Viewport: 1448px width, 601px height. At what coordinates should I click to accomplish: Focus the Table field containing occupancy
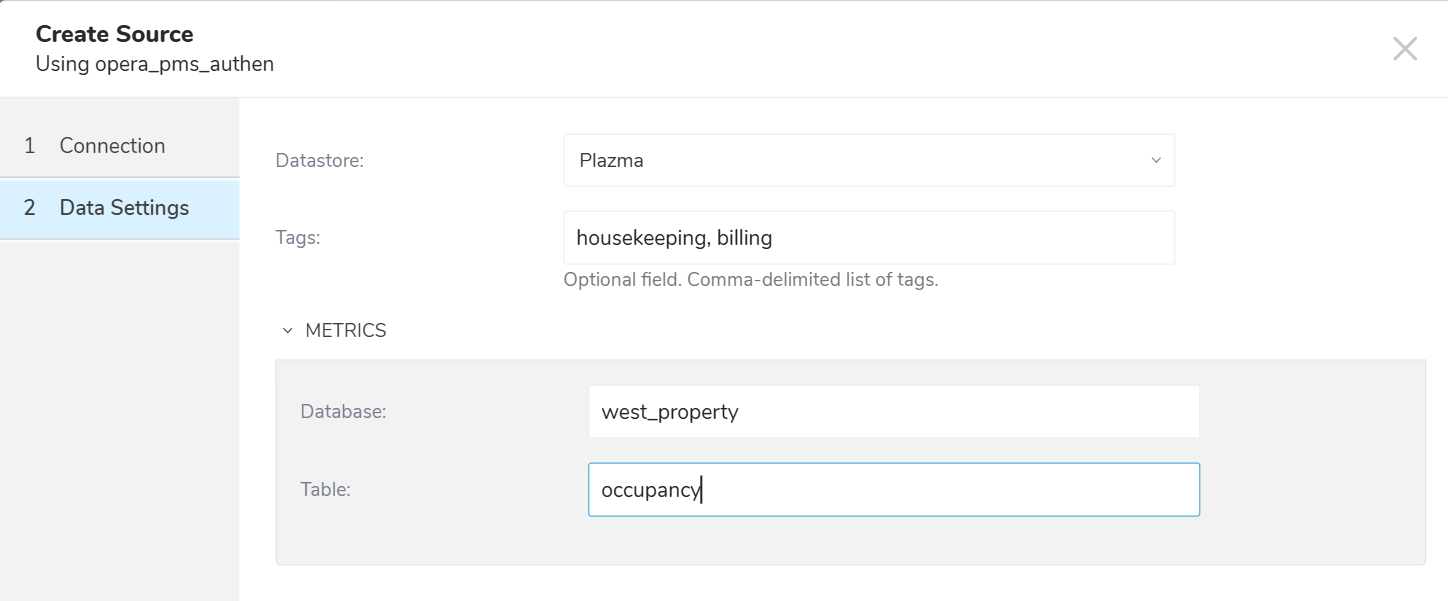coord(893,490)
